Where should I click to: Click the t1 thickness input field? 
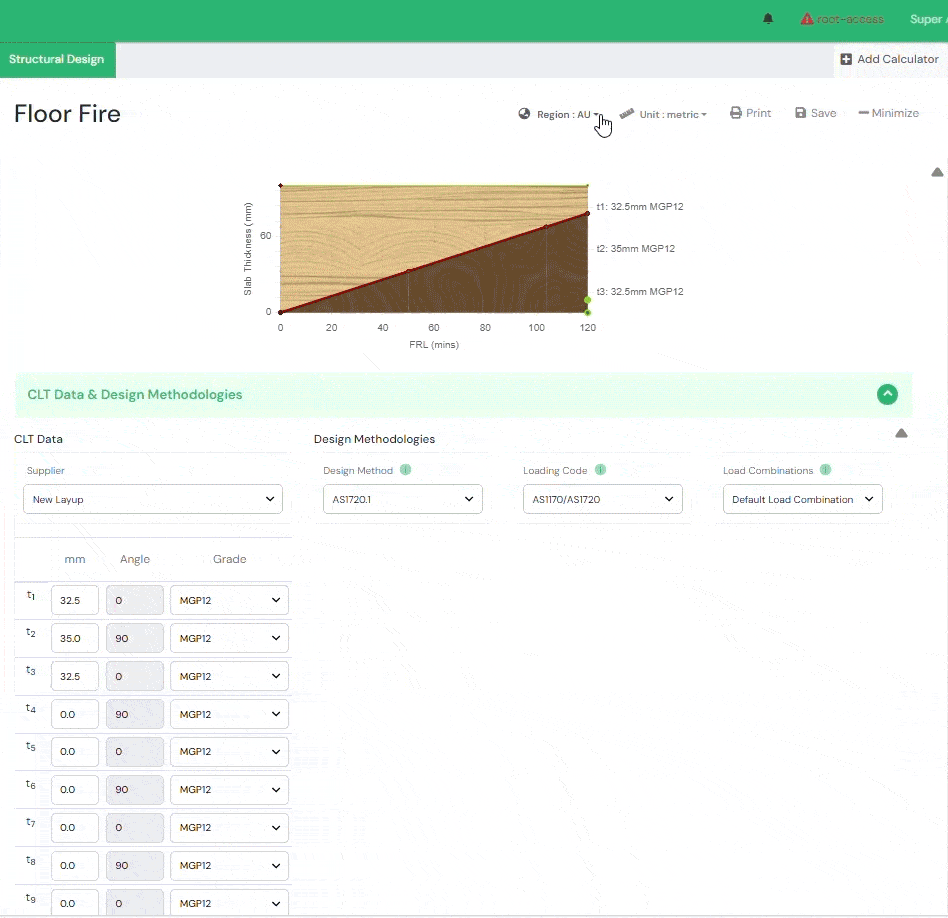click(75, 600)
